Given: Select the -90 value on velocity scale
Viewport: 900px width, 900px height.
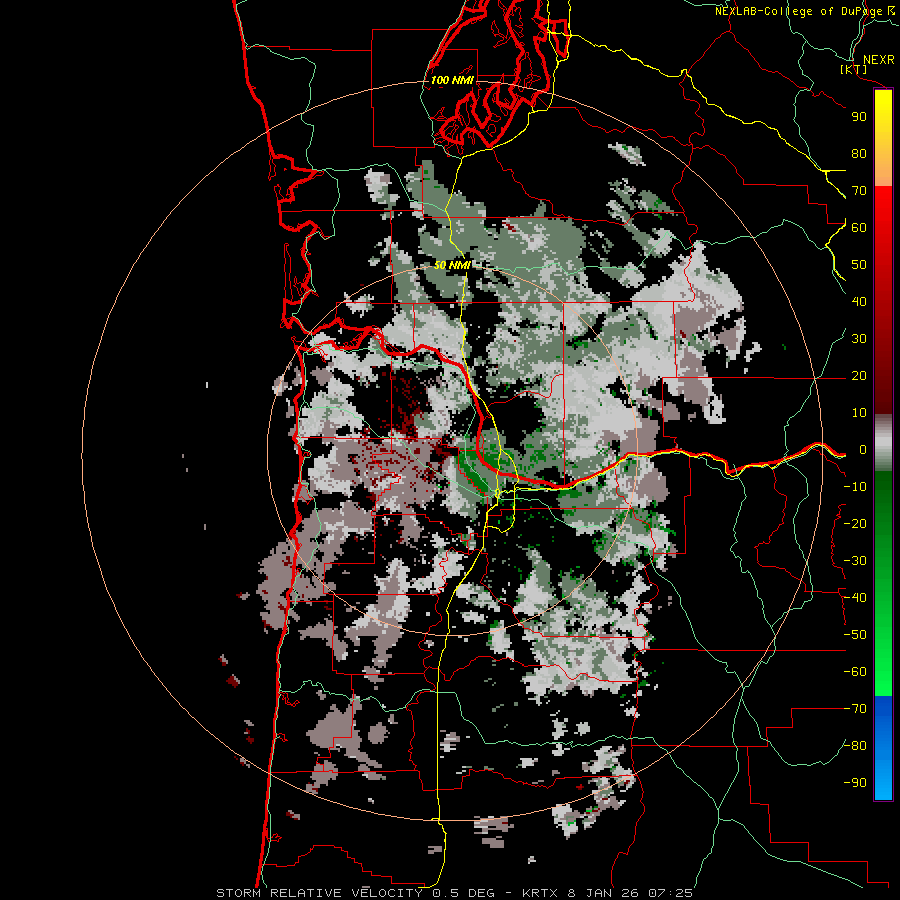Looking at the screenshot, I should coord(855,783).
